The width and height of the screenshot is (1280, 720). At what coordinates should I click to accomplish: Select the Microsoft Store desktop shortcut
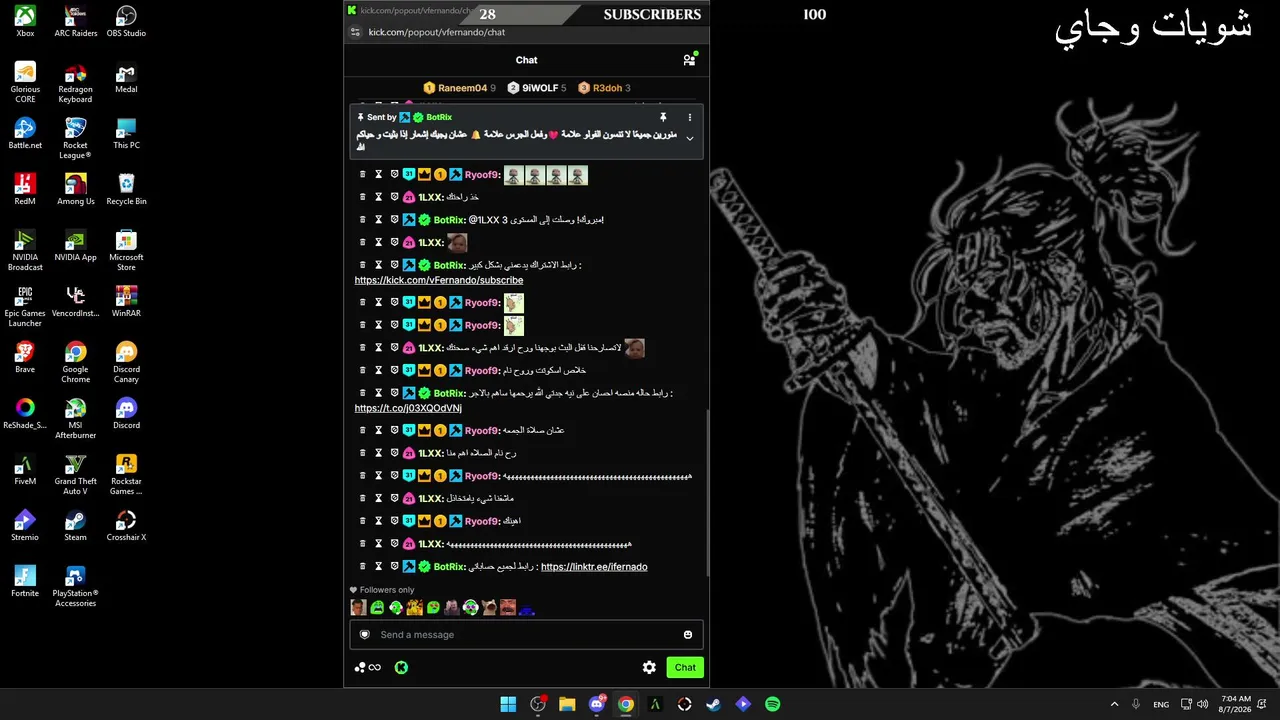tap(126, 251)
